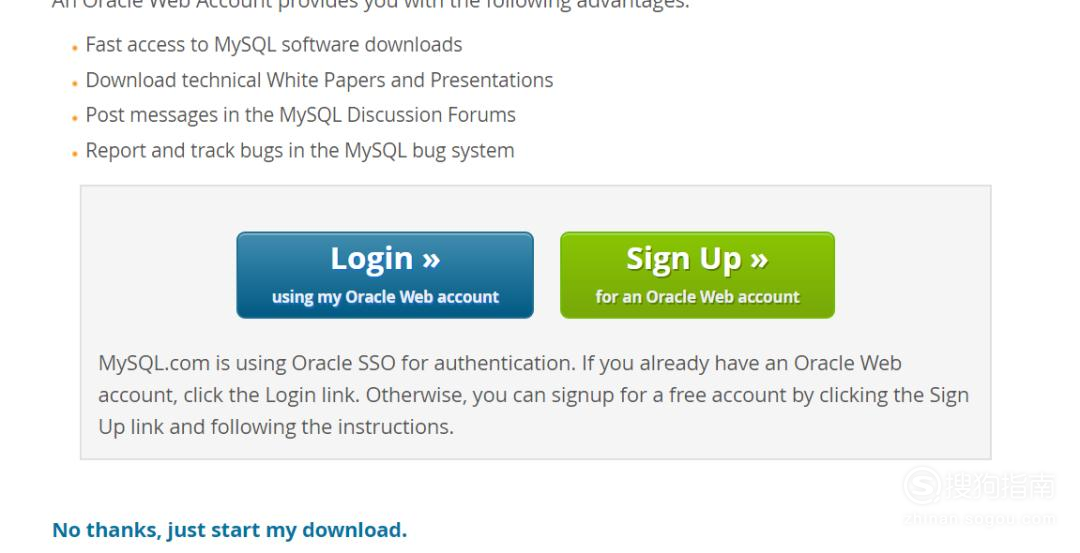
Task: Click 'Download technical White Papers and Presentations' line
Action: [319, 80]
